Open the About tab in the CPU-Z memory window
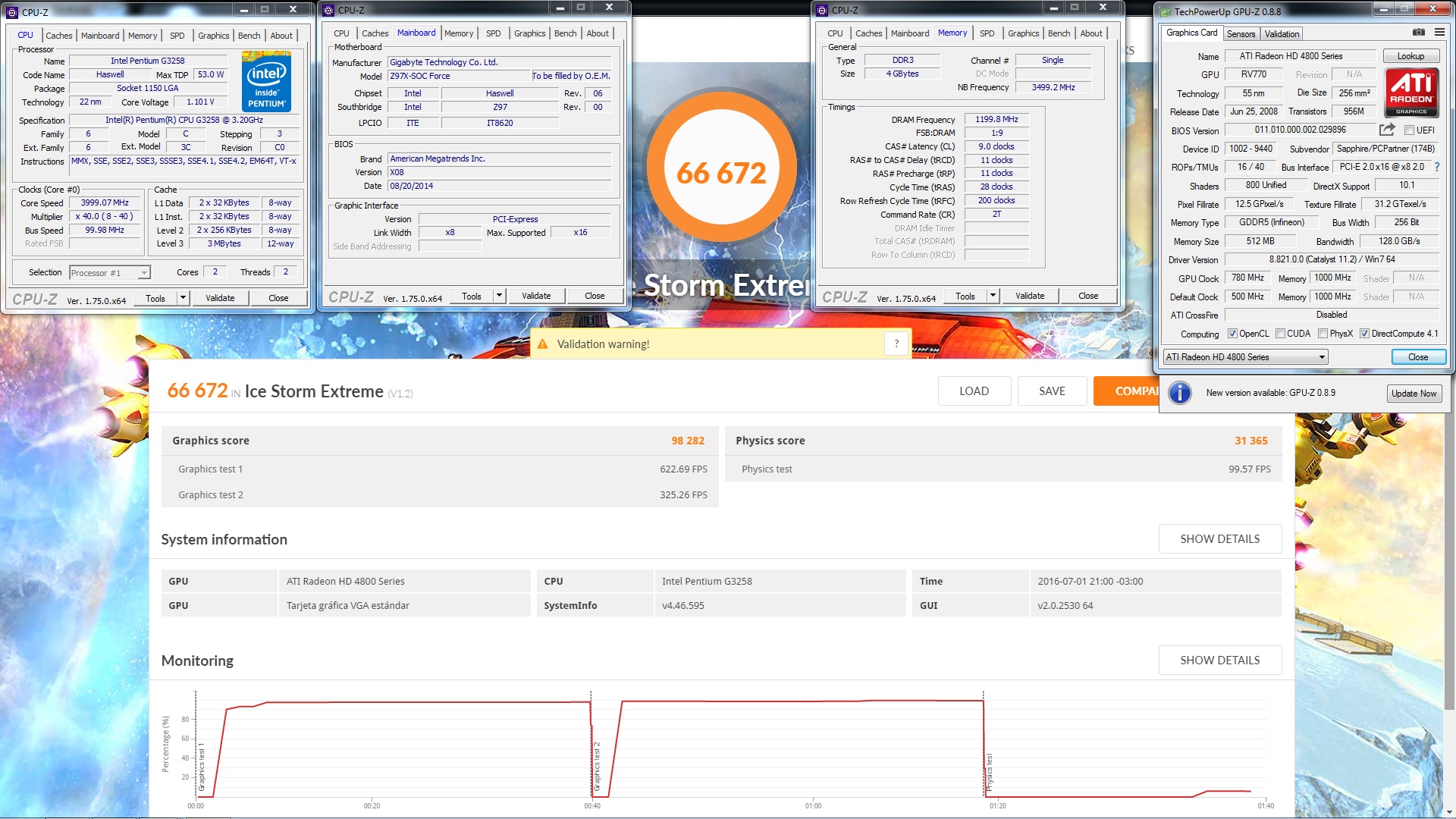 [1091, 33]
